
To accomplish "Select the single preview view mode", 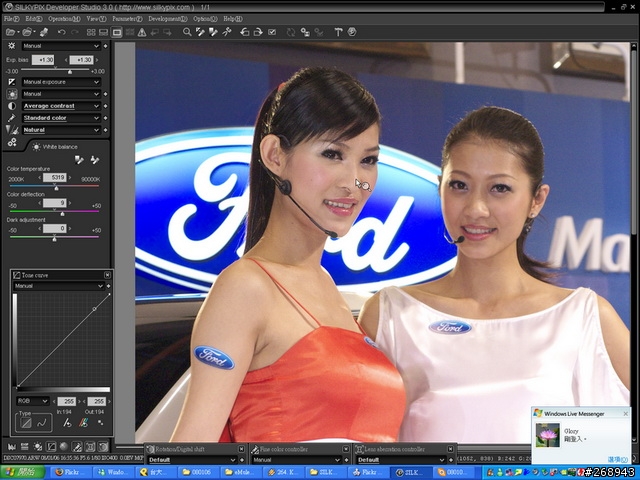I will pyautogui.click(x=117, y=32).
